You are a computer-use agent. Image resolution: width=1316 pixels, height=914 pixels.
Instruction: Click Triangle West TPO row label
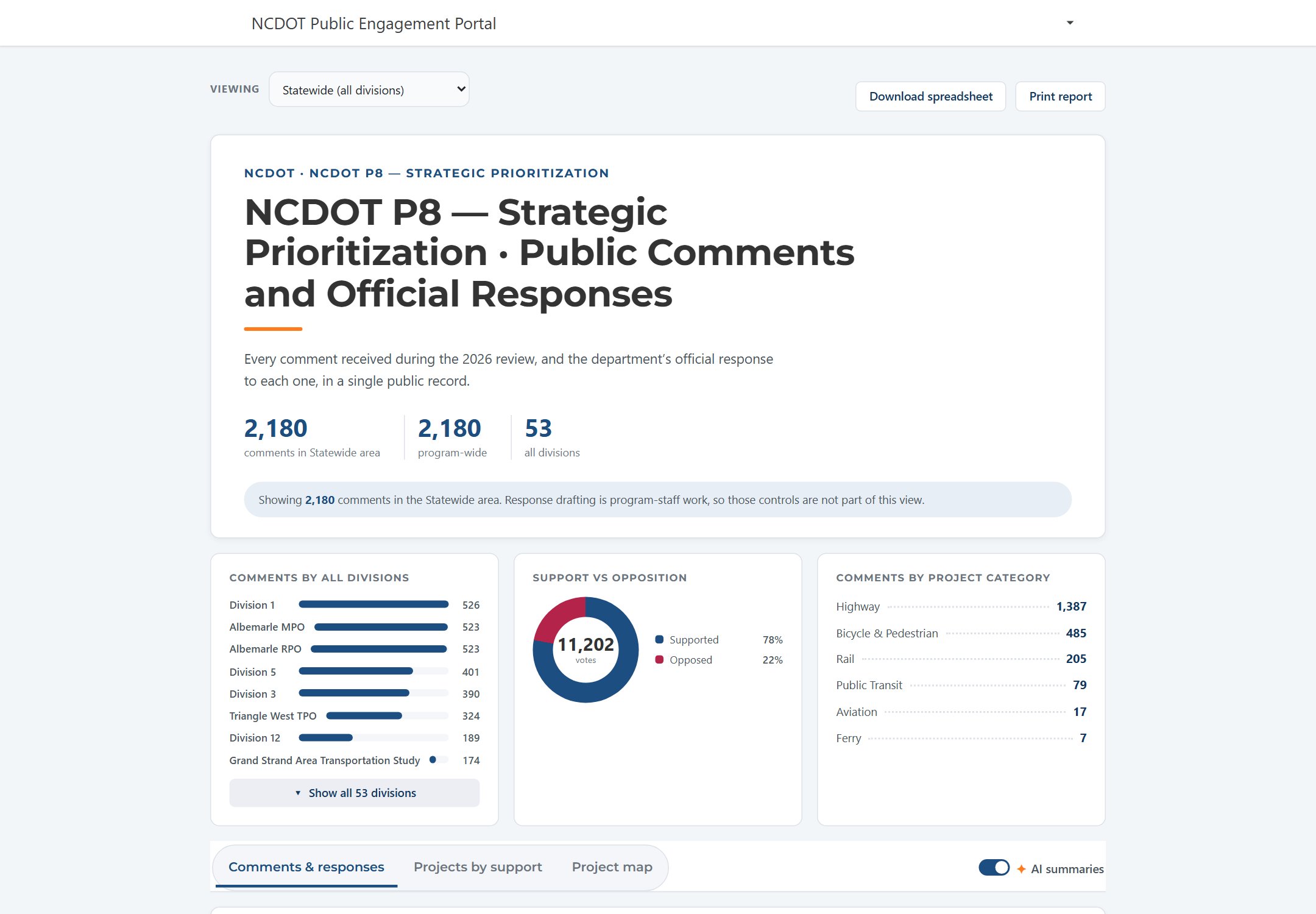click(x=273, y=716)
